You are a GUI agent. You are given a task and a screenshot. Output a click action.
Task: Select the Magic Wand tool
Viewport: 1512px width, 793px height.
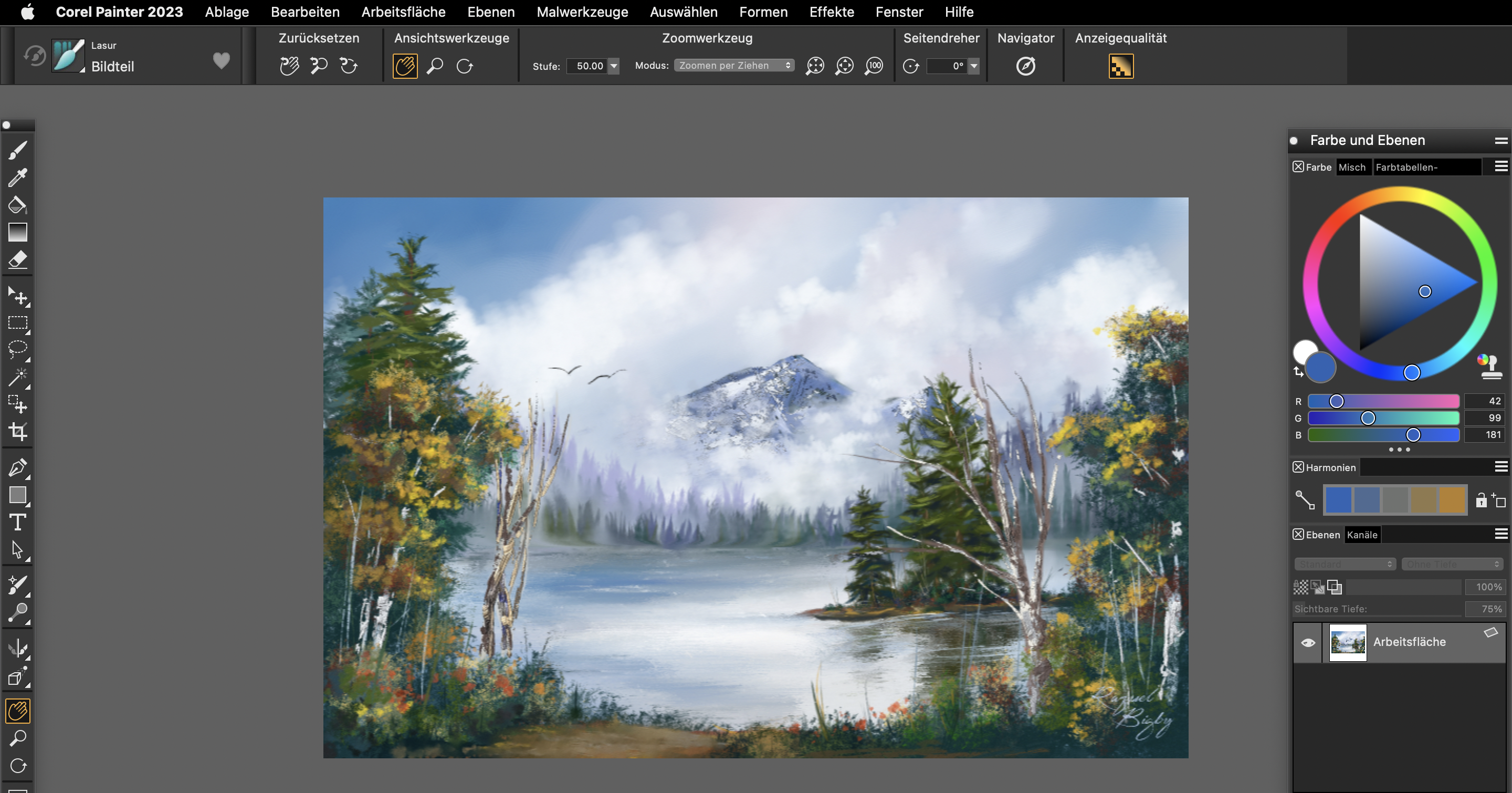click(18, 377)
